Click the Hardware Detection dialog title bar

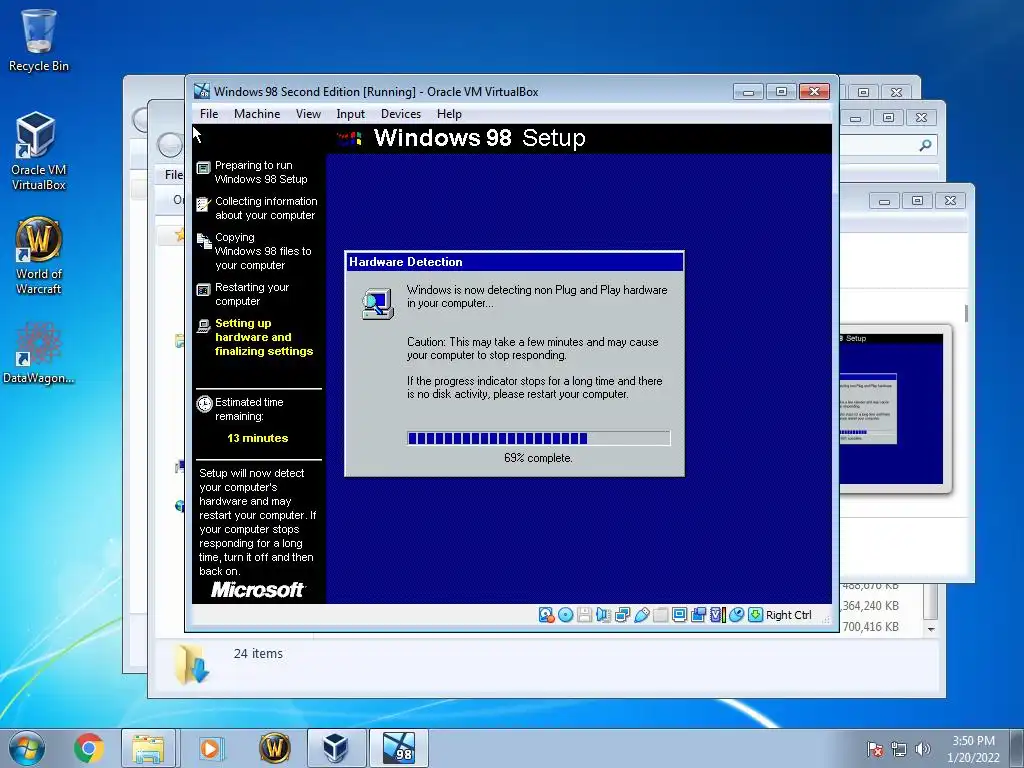(x=515, y=262)
